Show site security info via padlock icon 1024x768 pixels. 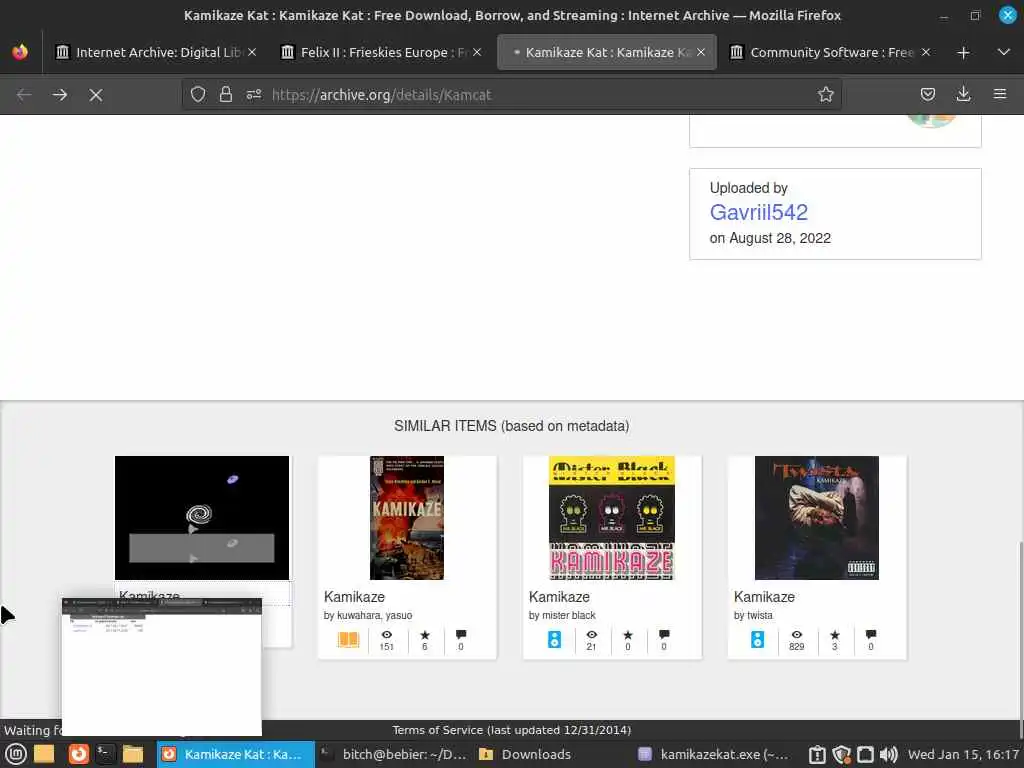coord(225,95)
